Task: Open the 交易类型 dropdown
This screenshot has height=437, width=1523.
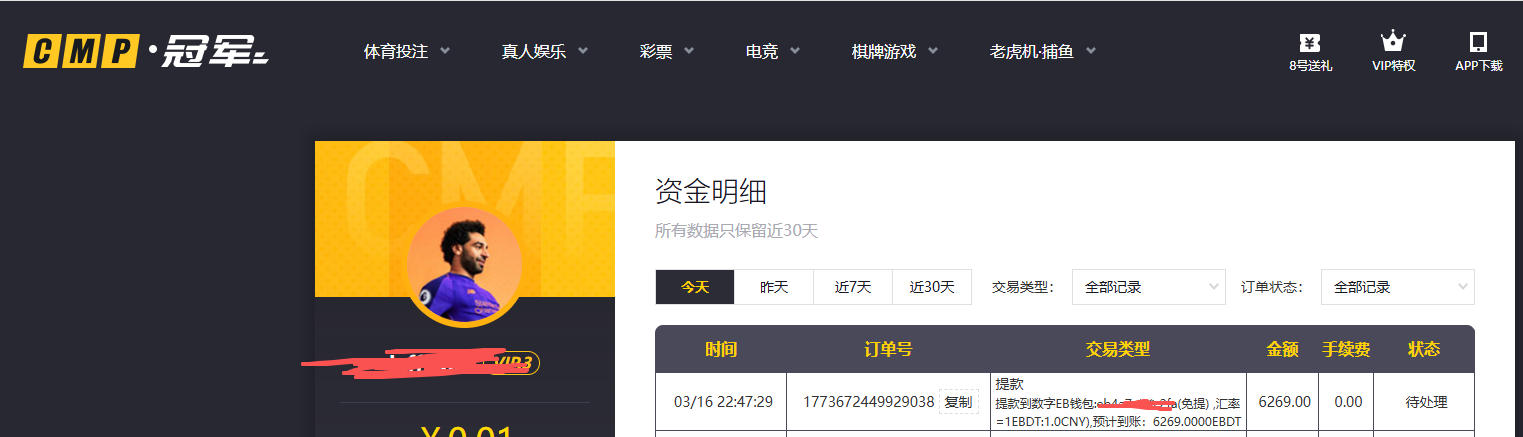Action: (1148, 287)
